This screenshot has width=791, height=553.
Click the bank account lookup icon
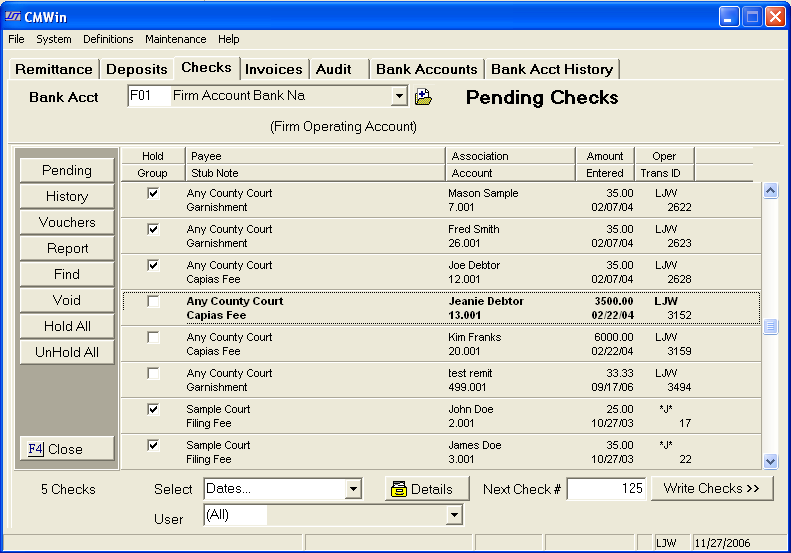pyautogui.click(x=423, y=97)
